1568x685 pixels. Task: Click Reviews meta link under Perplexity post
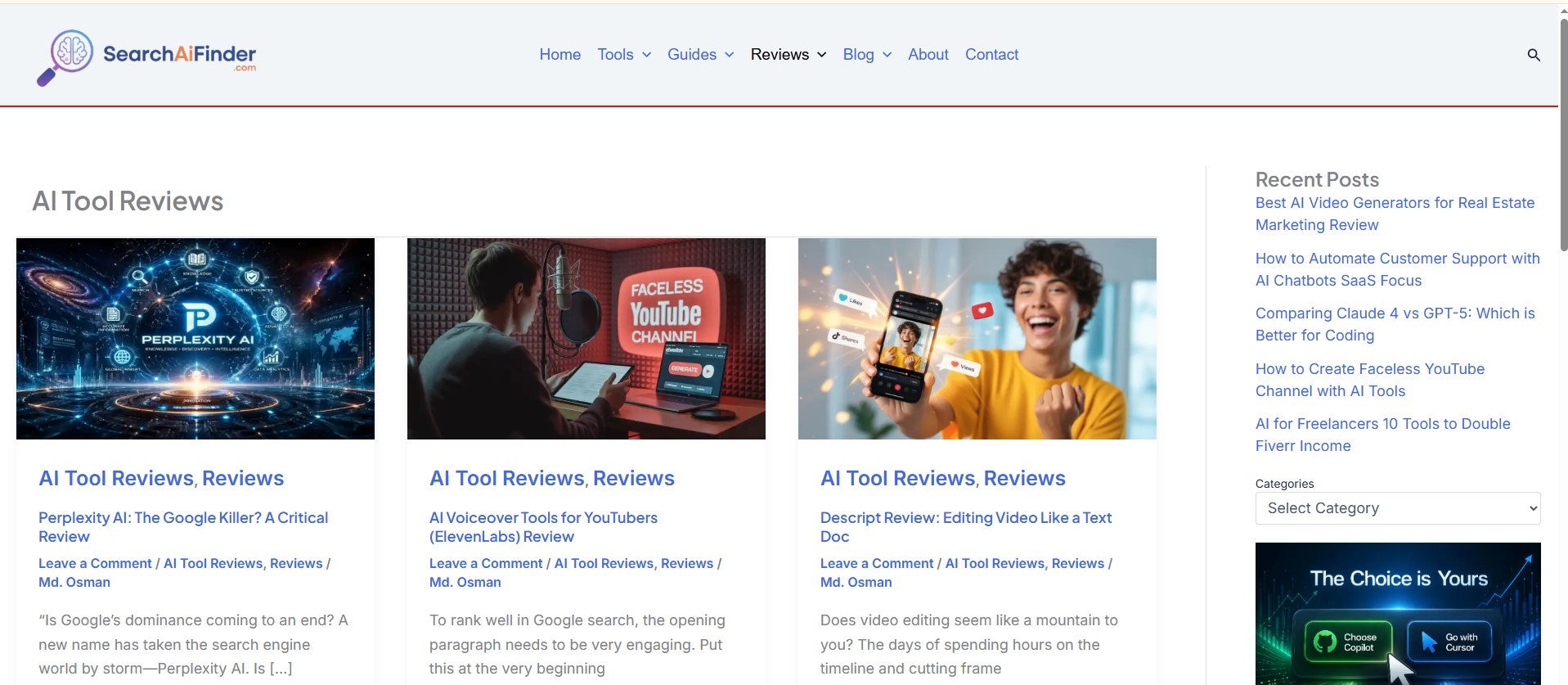click(x=296, y=563)
